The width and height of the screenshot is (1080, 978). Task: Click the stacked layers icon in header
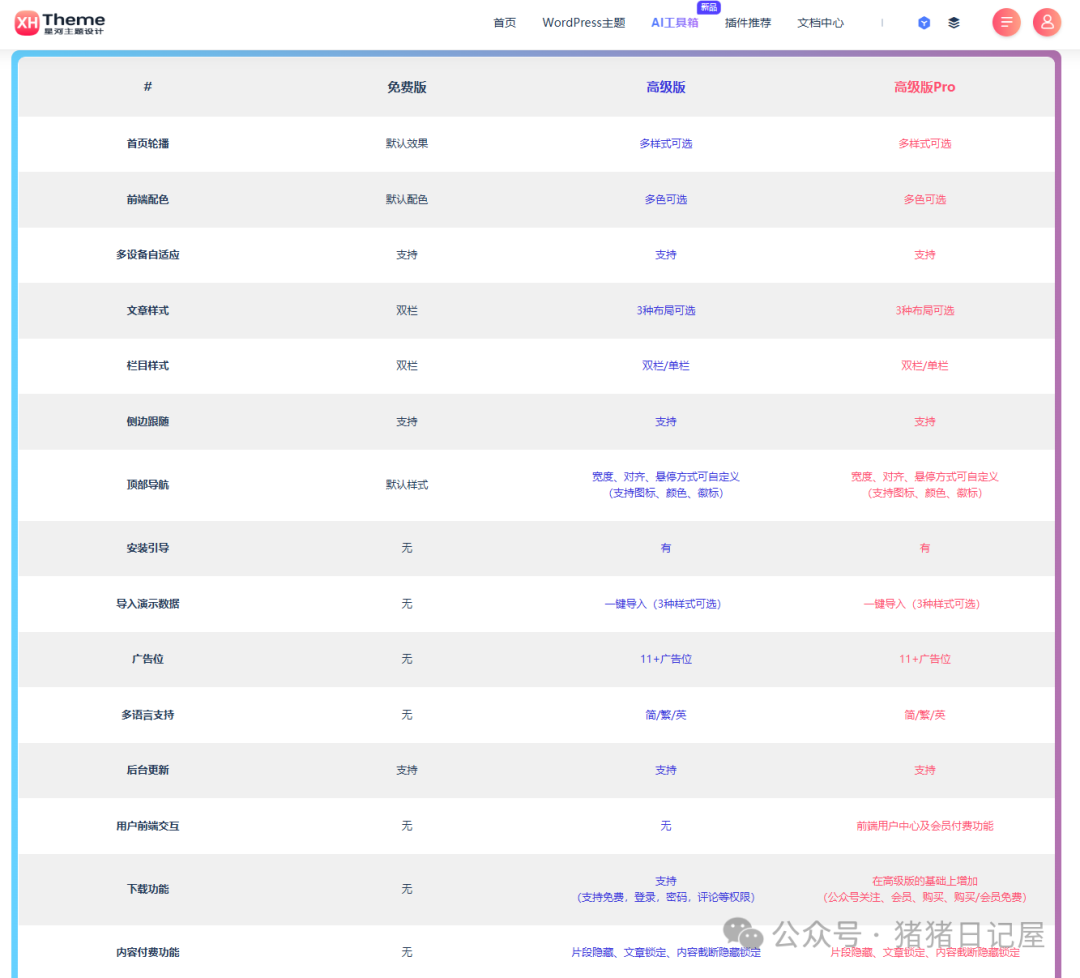(954, 23)
